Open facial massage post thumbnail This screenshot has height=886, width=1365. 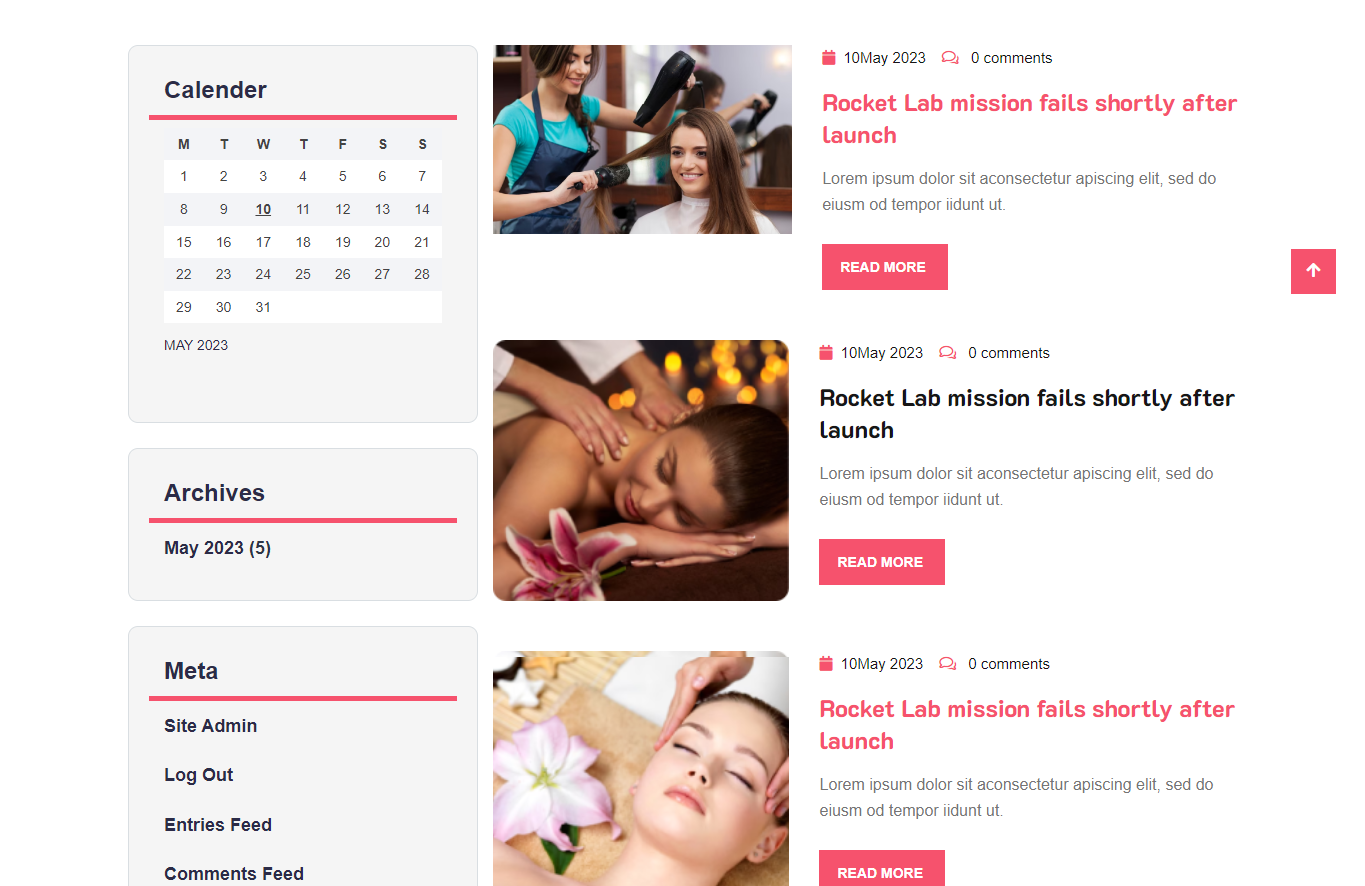[641, 768]
